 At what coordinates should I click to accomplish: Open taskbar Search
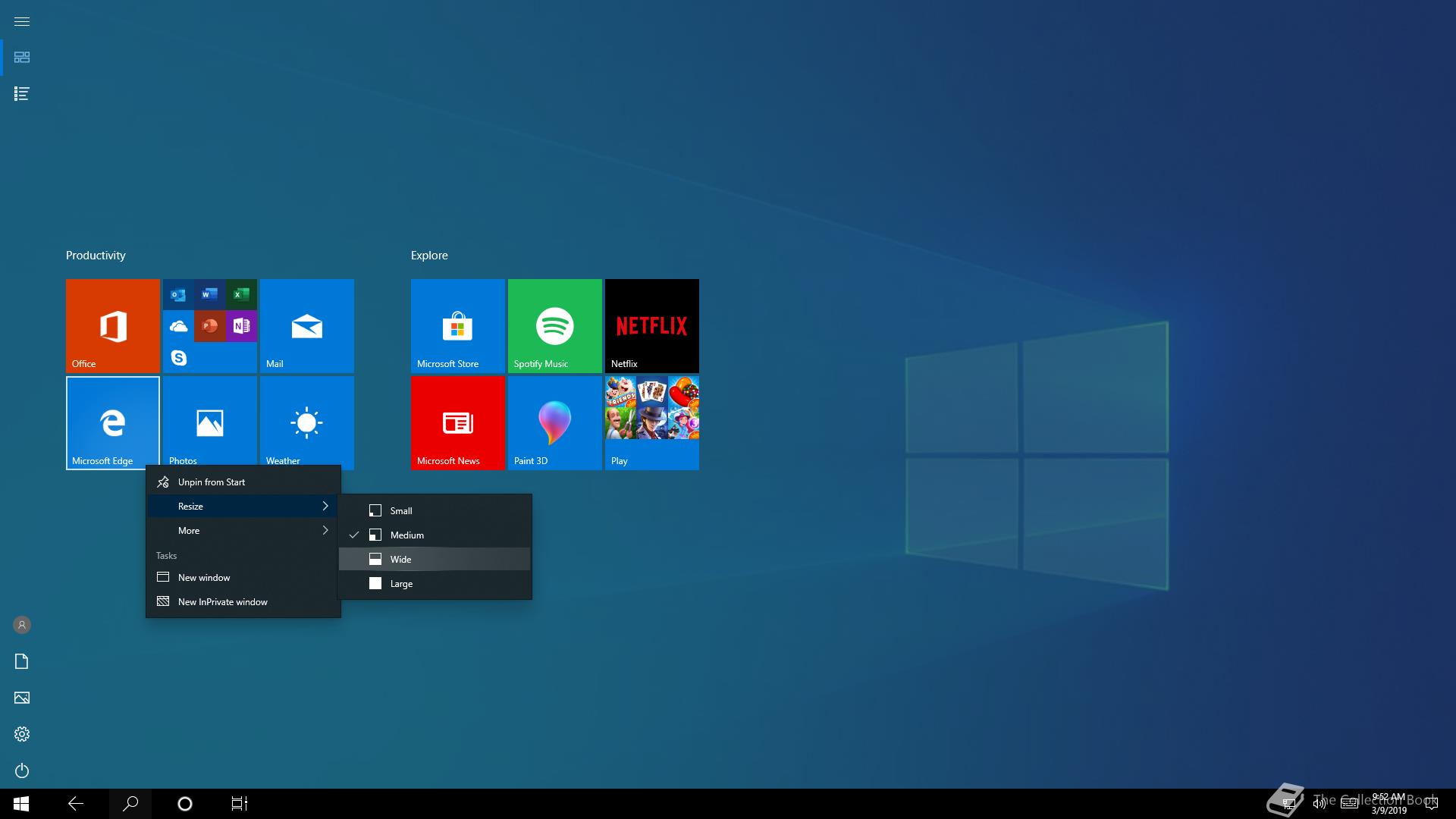click(130, 804)
